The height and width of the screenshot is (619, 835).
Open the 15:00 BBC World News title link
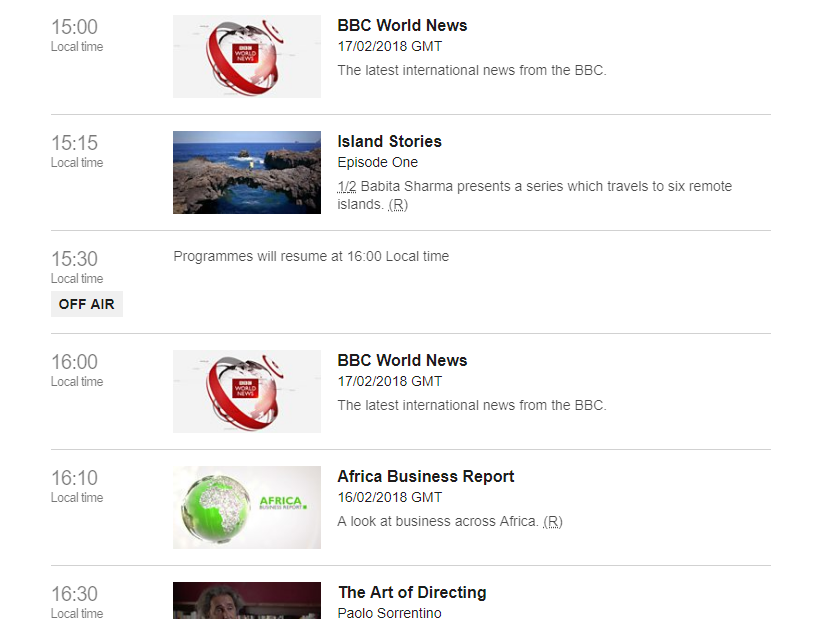[402, 26]
